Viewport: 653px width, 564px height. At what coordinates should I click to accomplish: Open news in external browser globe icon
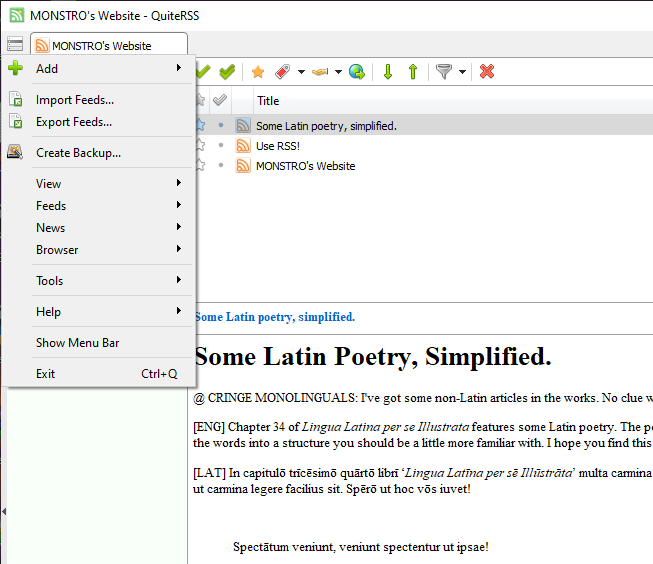pyautogui.click(x=357, y=72)
